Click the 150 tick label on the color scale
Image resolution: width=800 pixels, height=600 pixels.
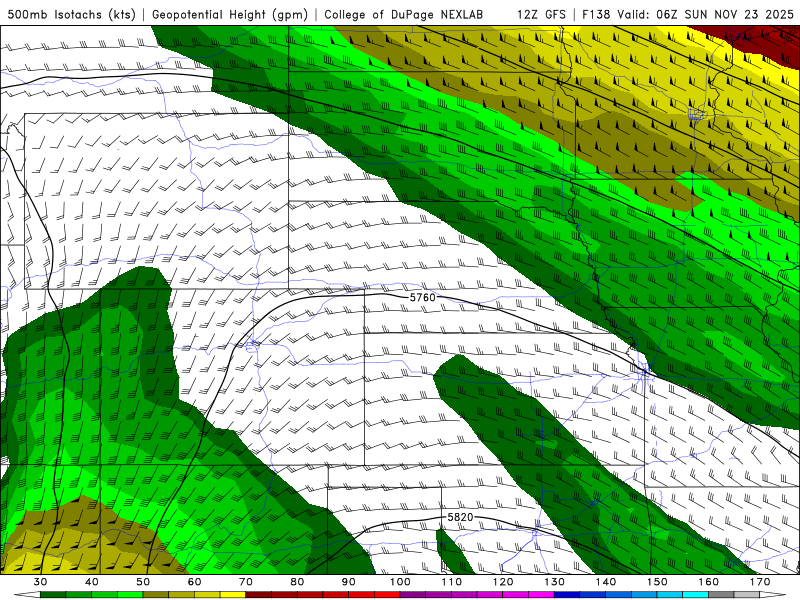click(x=657, y=582)
